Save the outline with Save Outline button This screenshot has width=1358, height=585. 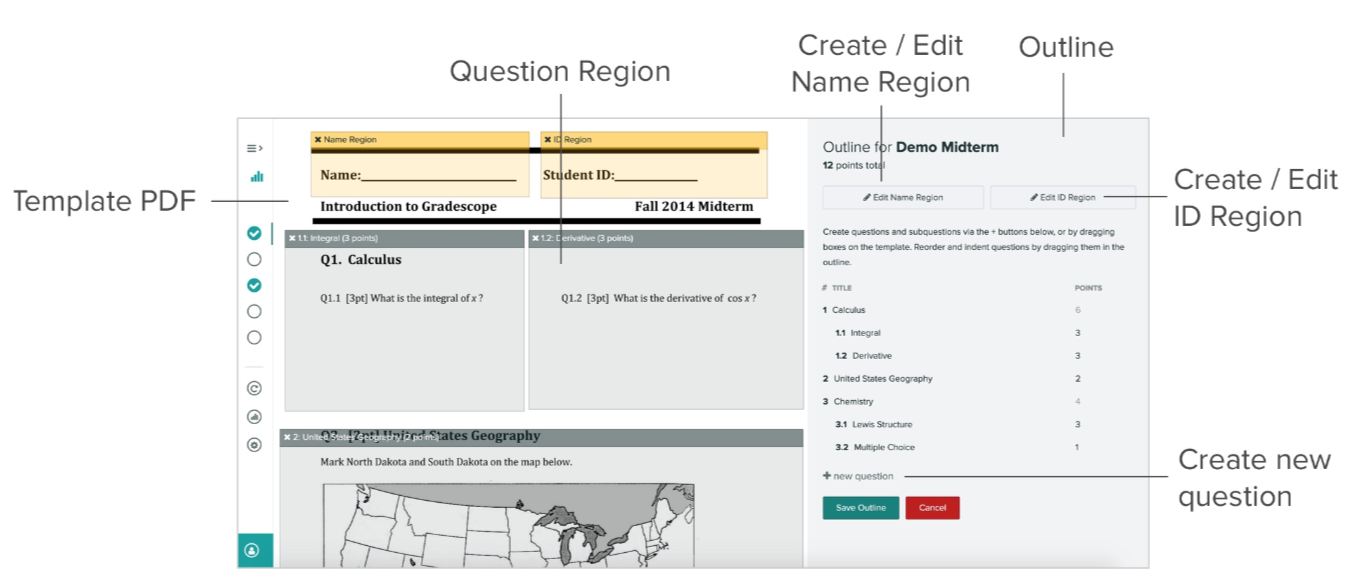coord(861,508)
